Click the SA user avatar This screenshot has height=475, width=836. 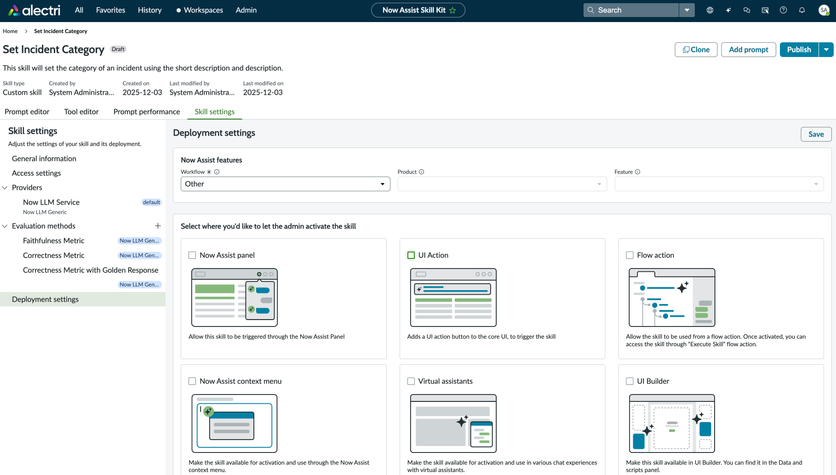coord(824,10)
